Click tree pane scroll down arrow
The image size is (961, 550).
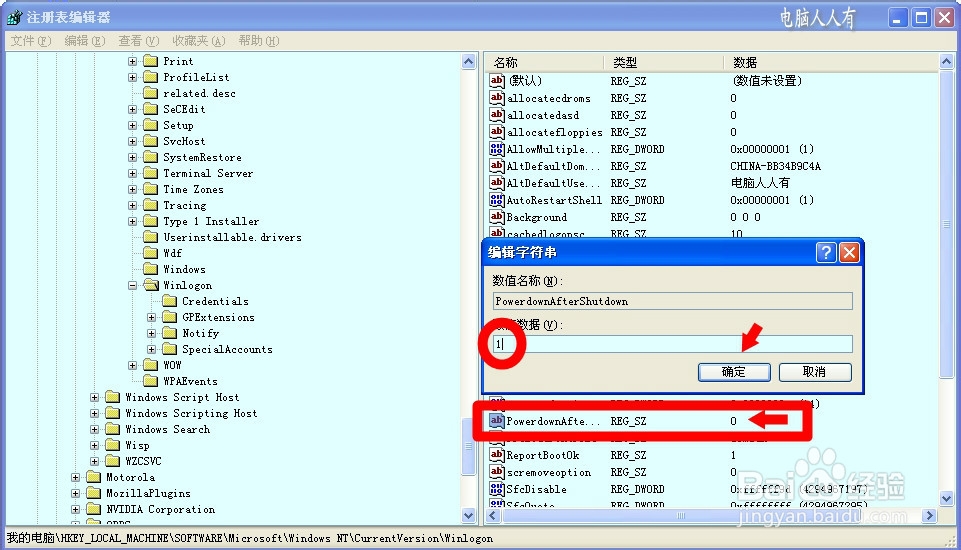469,515
